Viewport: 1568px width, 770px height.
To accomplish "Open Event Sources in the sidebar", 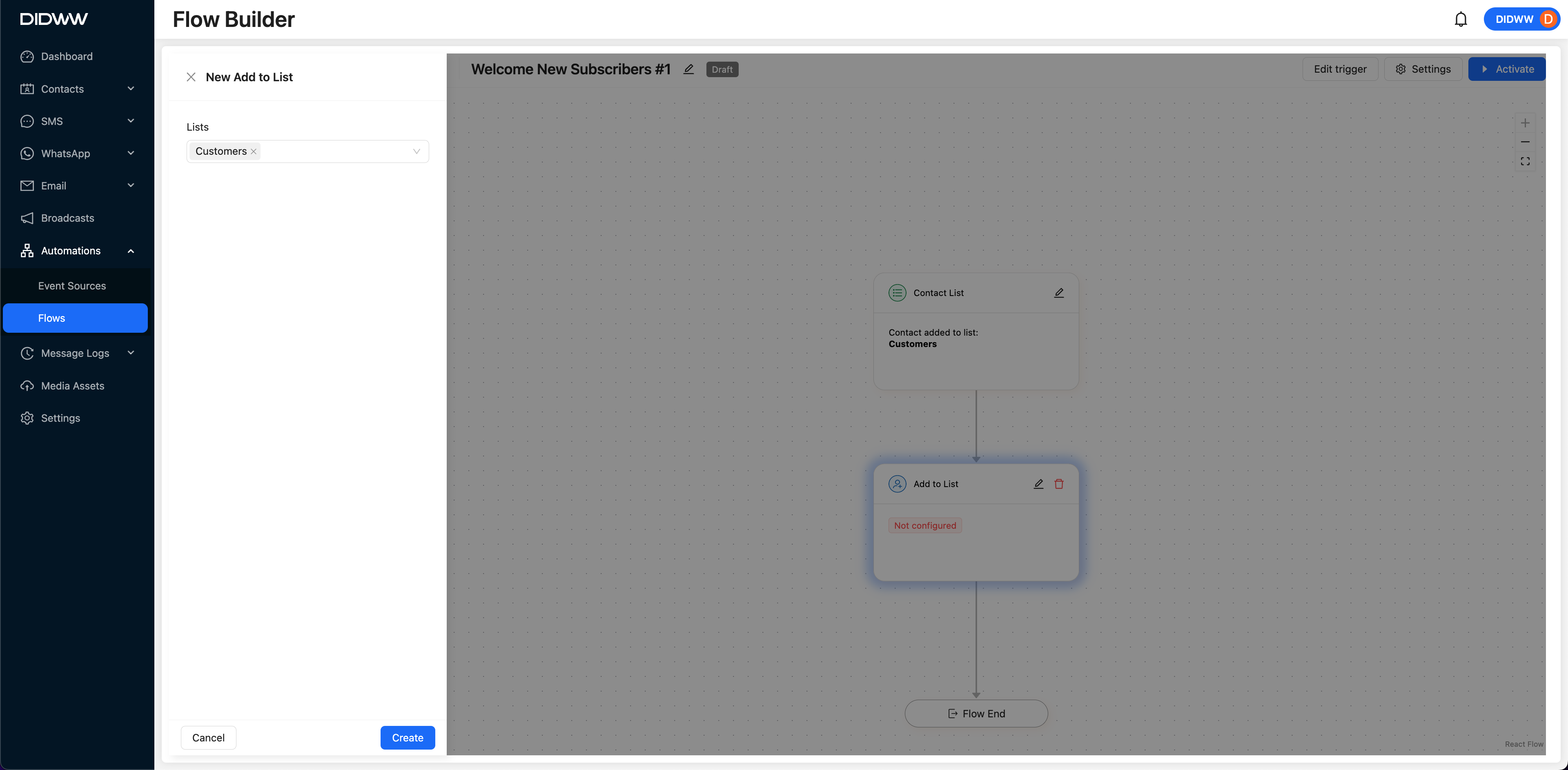I will [x=72, y=286].
